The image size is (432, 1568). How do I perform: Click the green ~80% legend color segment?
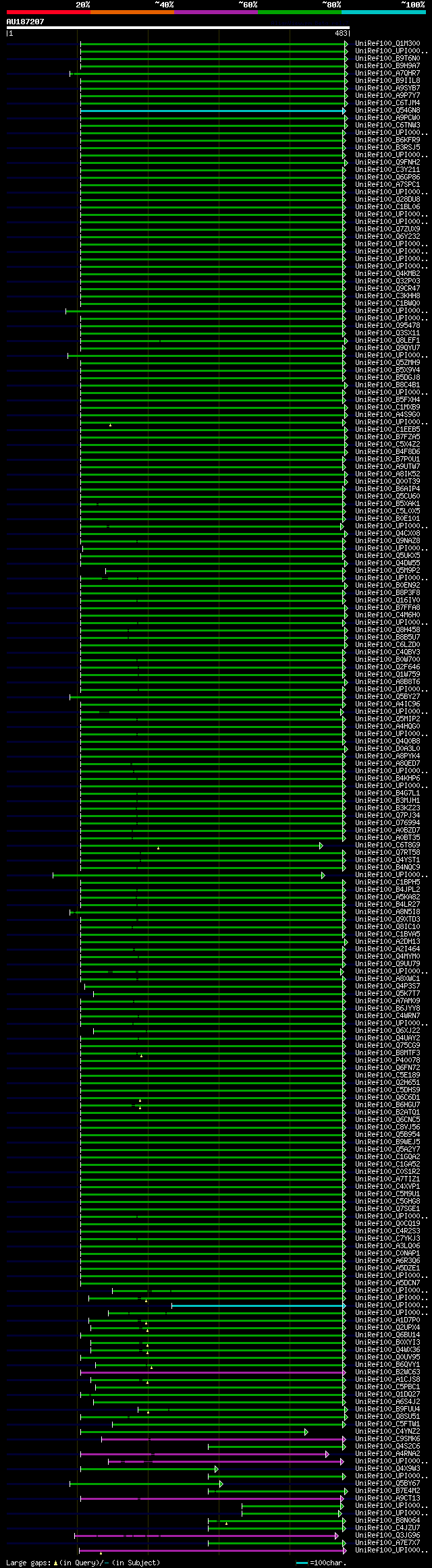pos(299,12)
